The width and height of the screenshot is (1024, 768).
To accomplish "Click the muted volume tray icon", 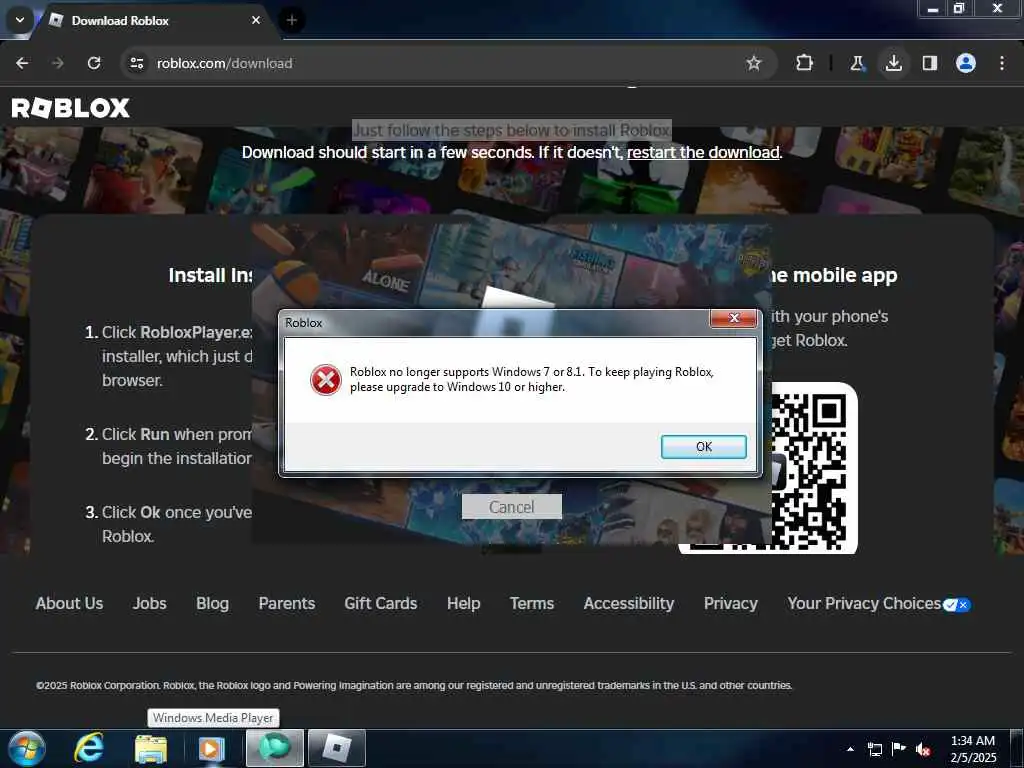I will [x=923, y=749].
